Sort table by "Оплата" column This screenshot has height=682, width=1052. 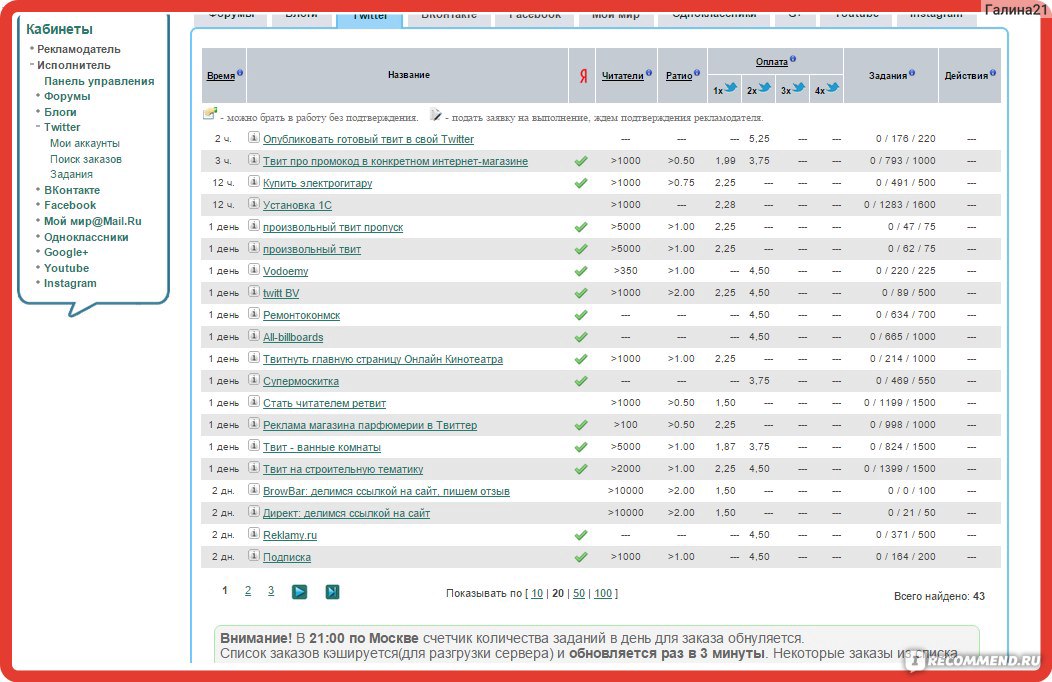click(772, 62)
